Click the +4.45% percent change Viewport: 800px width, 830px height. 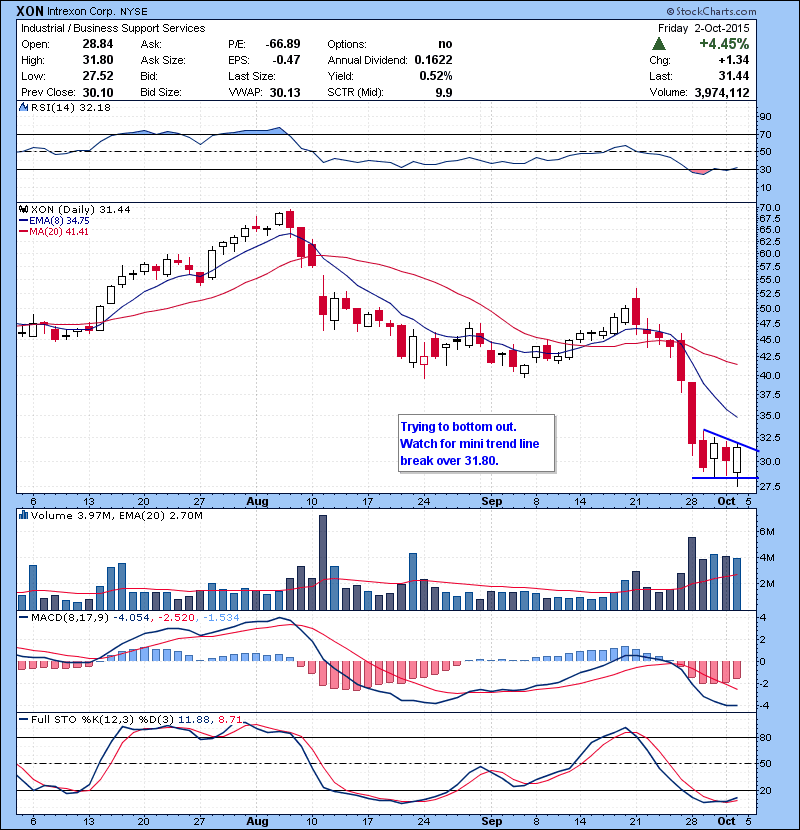724,43
